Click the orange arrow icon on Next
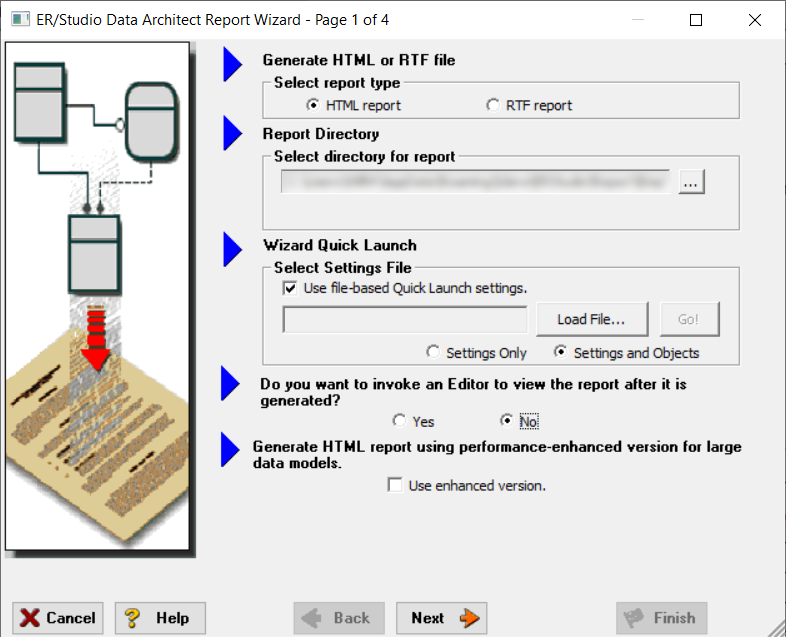 click(470, 618)
